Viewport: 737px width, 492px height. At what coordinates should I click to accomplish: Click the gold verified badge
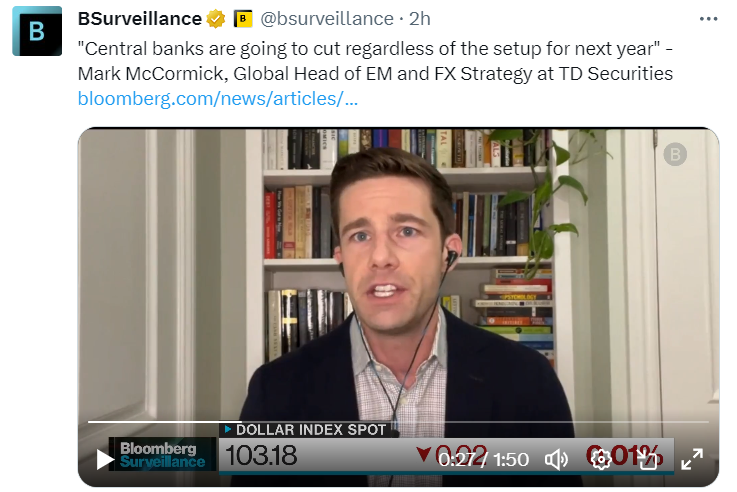216,19
